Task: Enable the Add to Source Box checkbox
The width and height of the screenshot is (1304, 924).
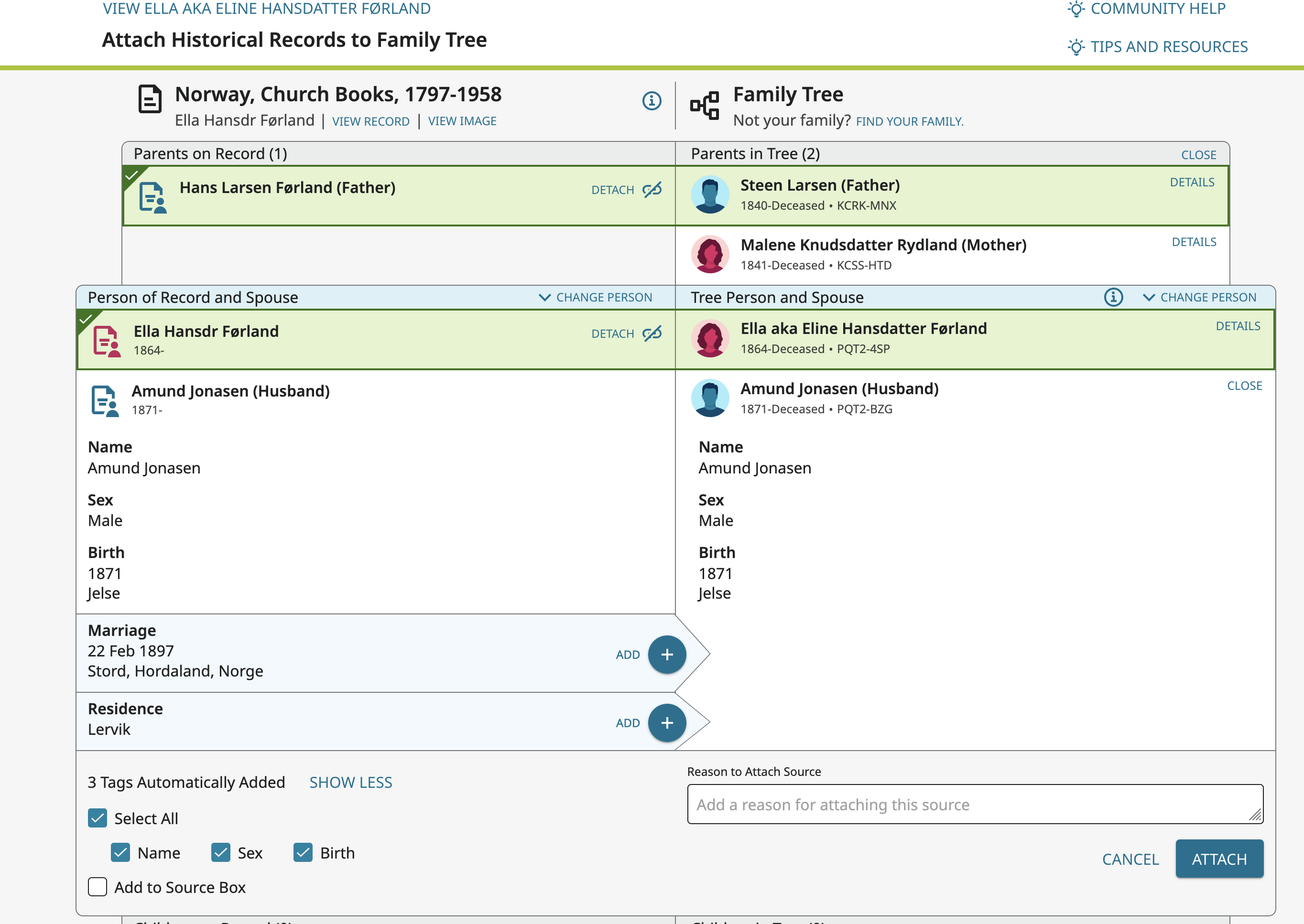Action: [98, 886]
